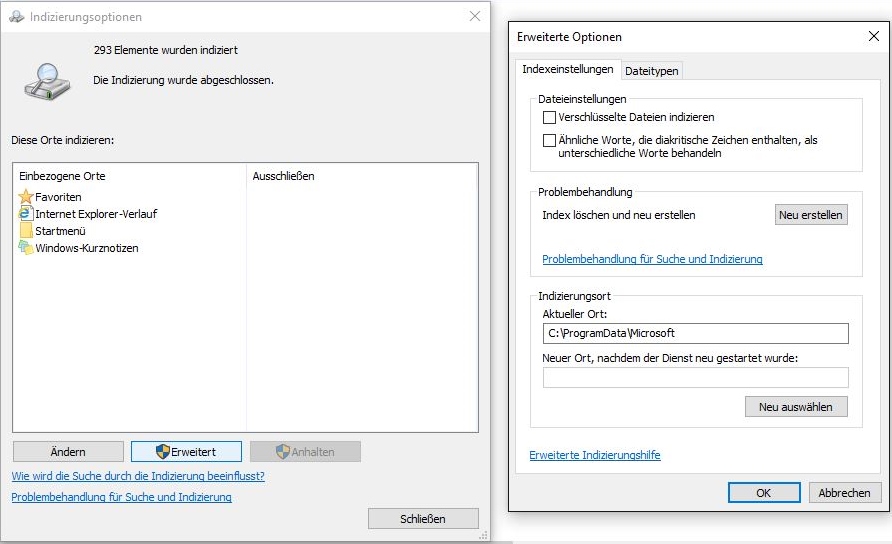The width and height of the screenshot is (892, 544).
Task: Open Erweitert options button
Action: tap(186, 452)
